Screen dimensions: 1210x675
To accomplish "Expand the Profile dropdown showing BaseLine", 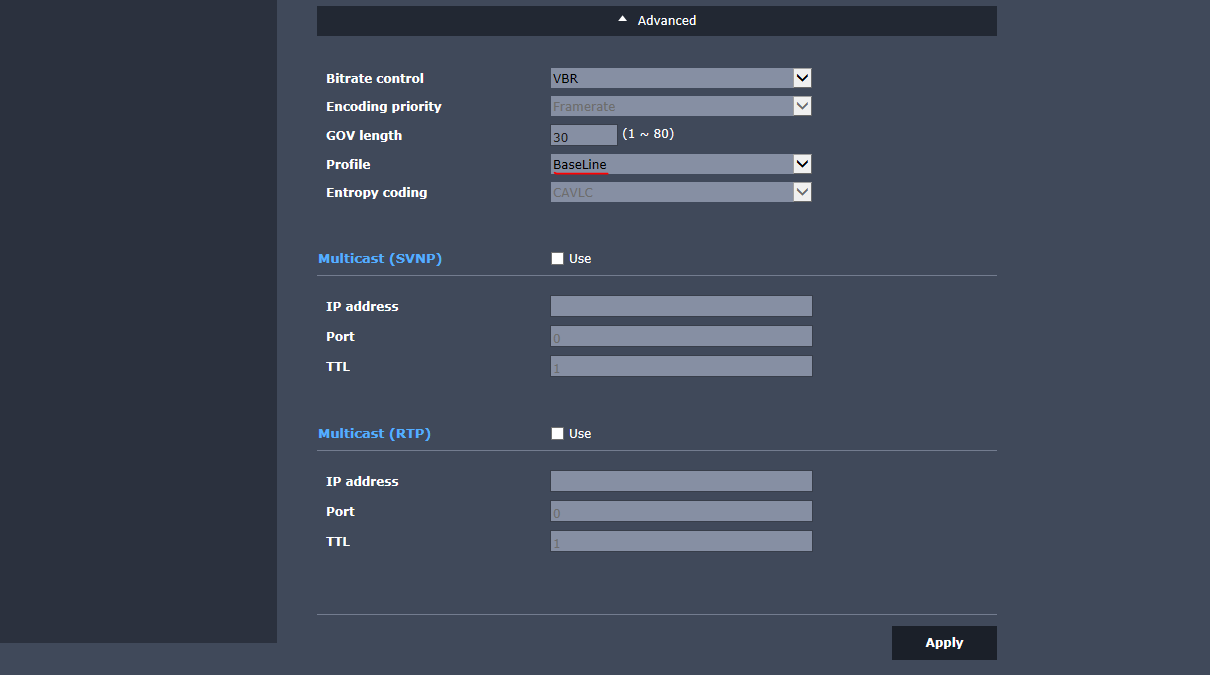I will coord(680,164).
